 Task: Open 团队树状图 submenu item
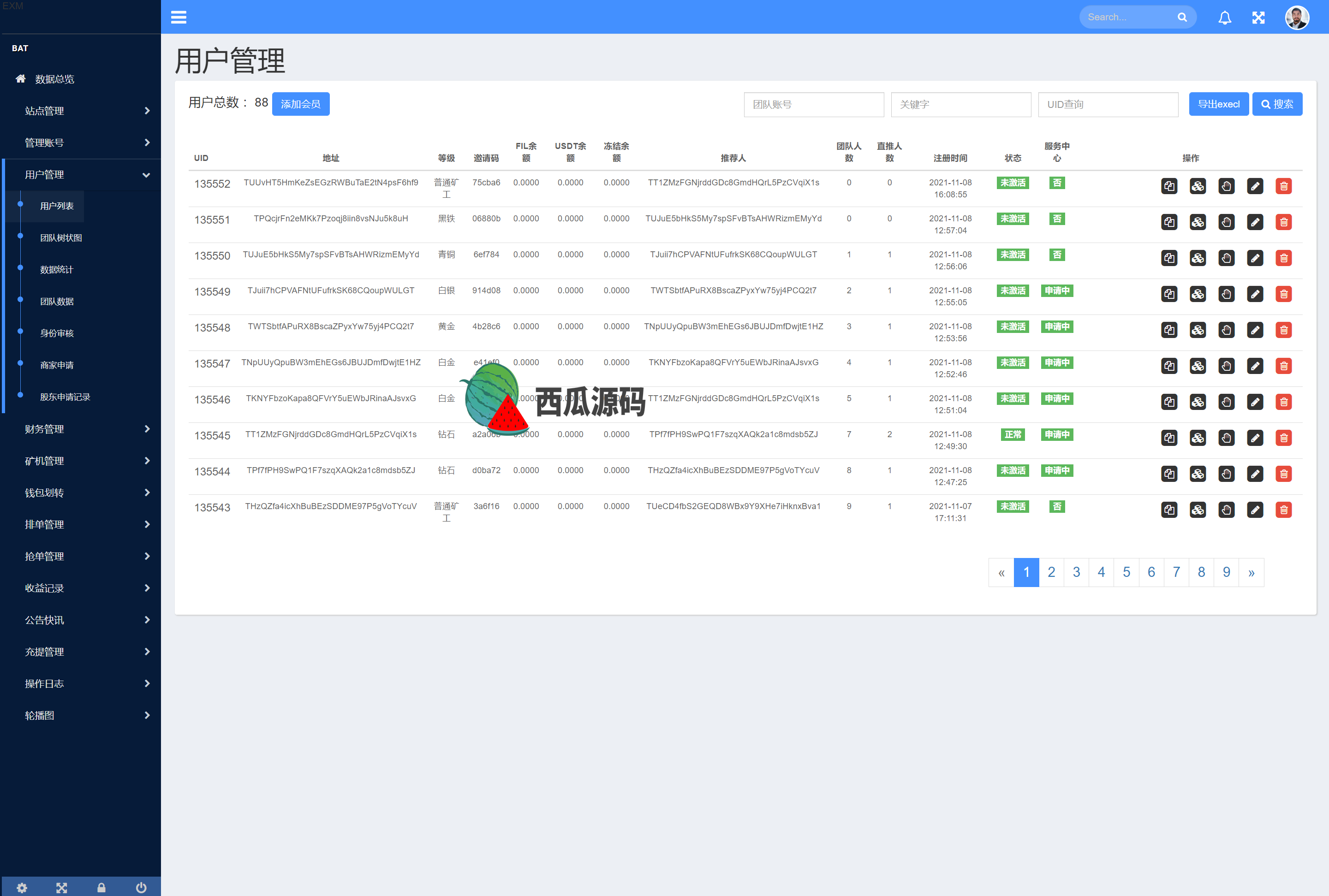pos(60,238)
